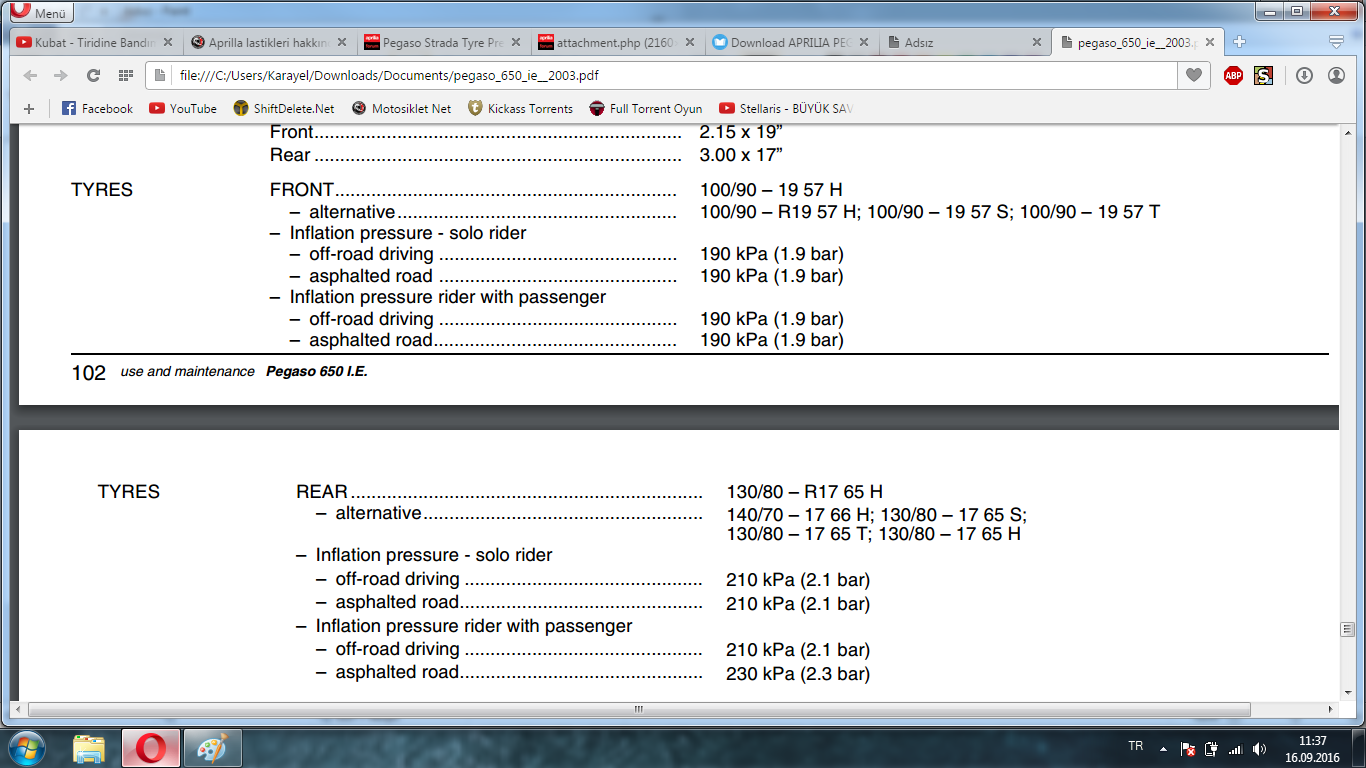Switch to the Adsız tab
The height and width of the screenshot is (768, 1366).
click(965, 43)
